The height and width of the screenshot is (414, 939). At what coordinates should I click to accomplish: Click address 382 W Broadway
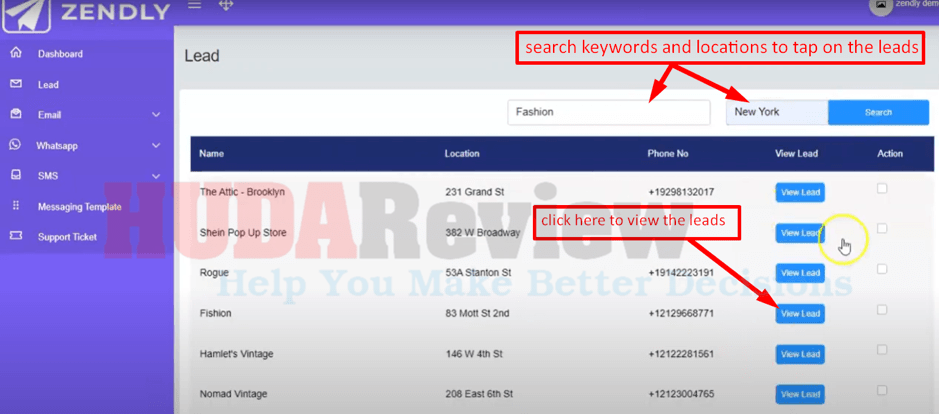[483, 232]
